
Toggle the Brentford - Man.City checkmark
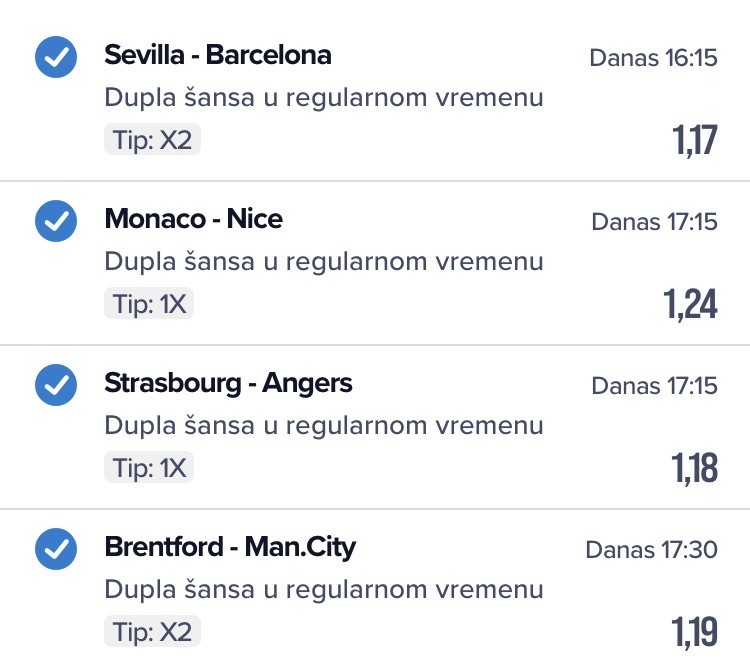point(56,549)
